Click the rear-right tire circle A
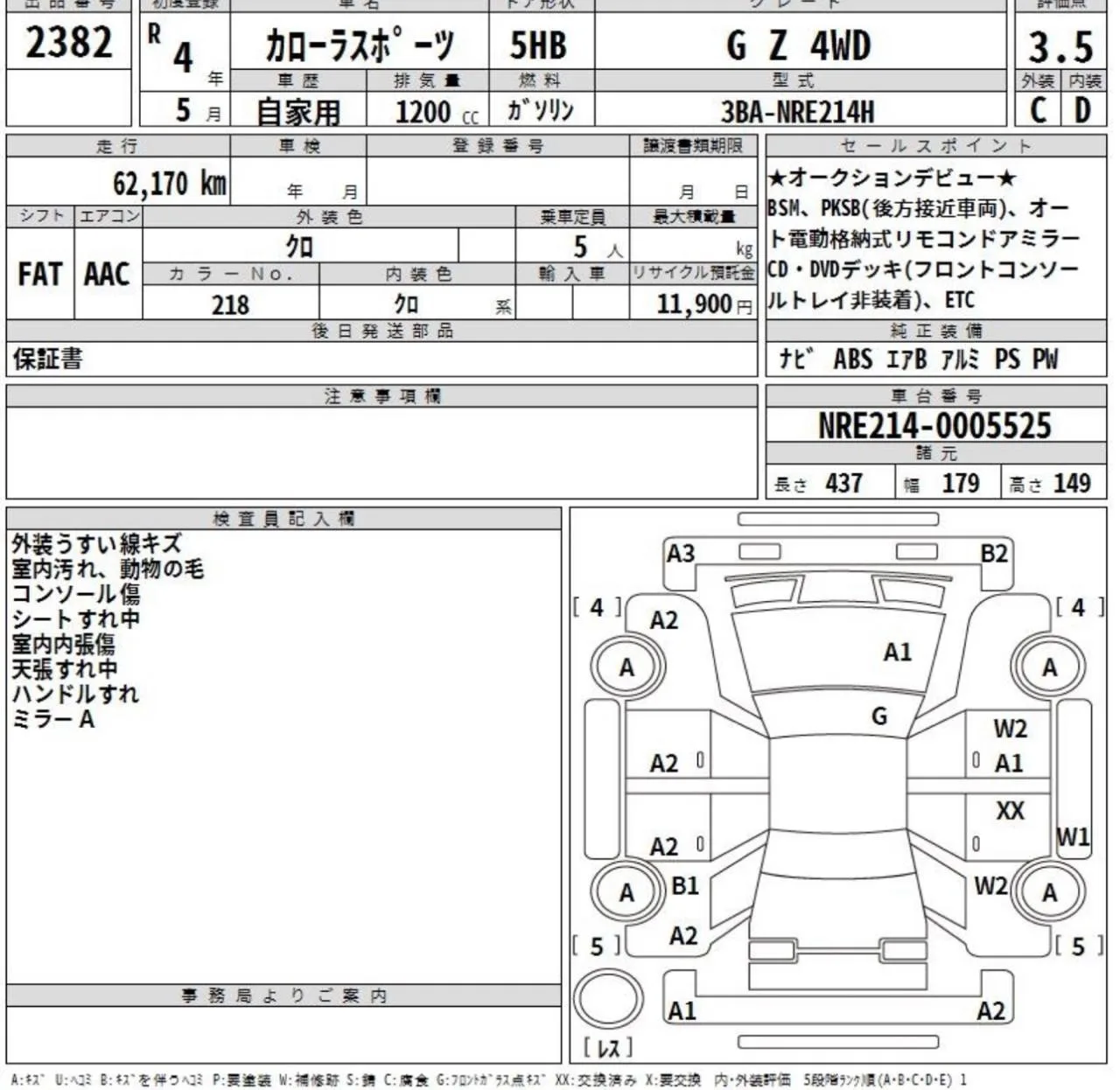Image resolution: width=1120 pixels, height=1090 pixels. (1049, 891)
